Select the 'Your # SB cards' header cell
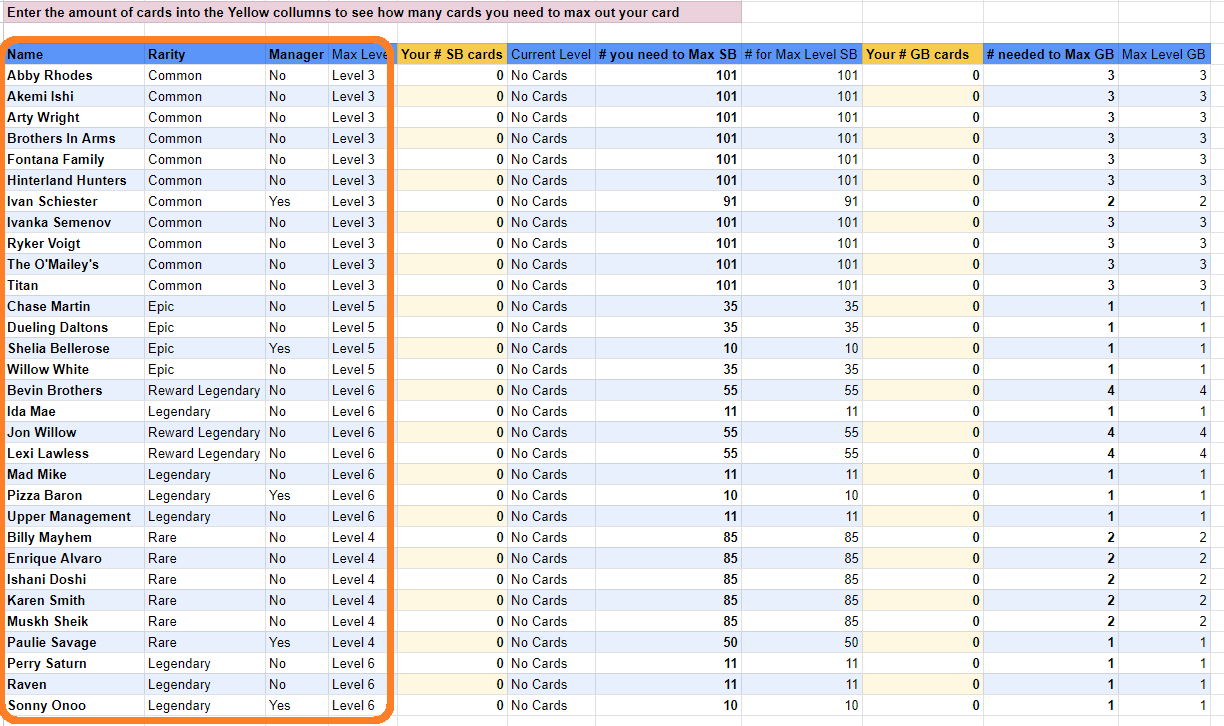This screenshot has width=1224, height=726. coord(452,54)
